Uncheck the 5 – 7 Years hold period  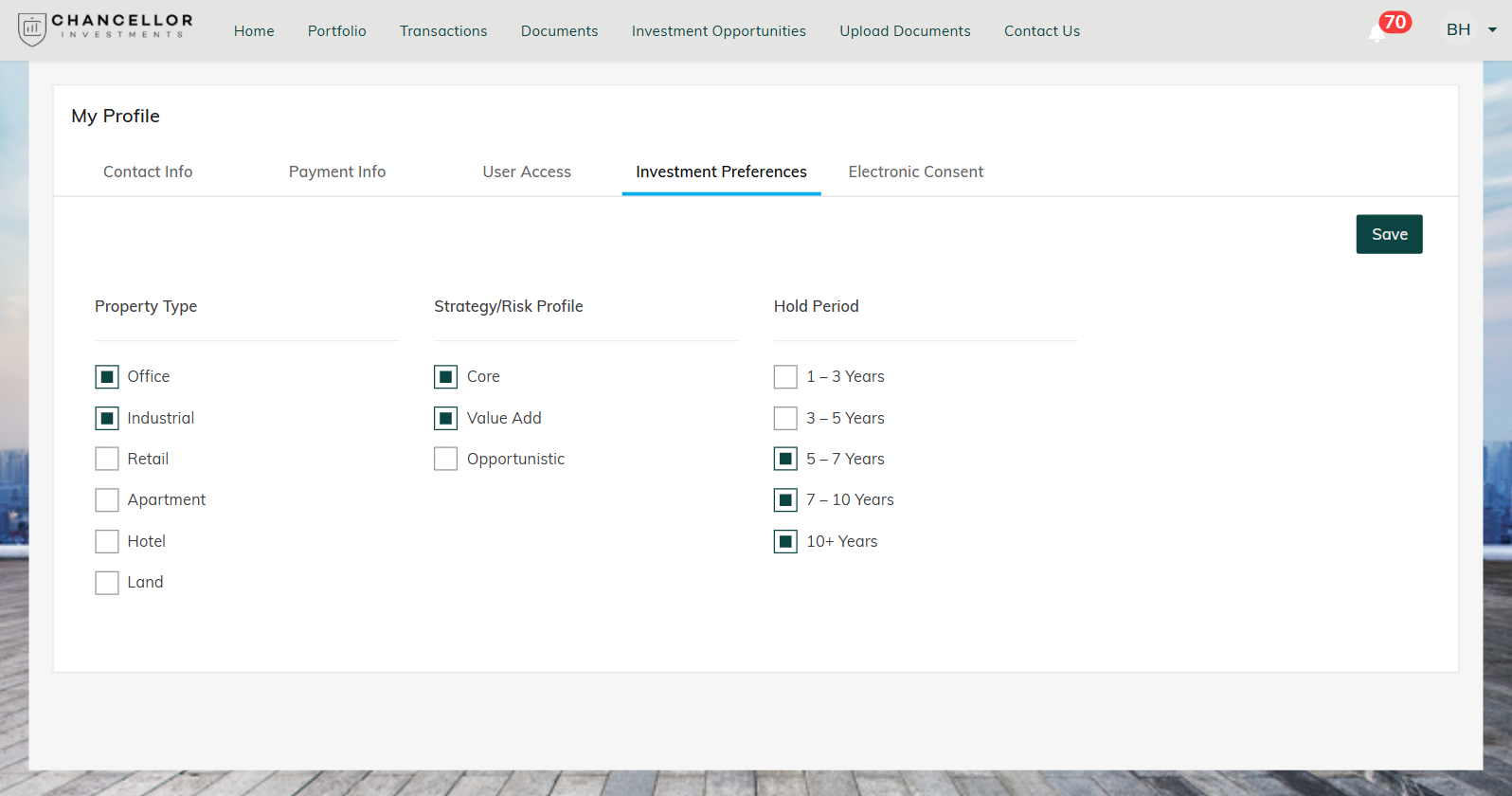click(785, 459)
